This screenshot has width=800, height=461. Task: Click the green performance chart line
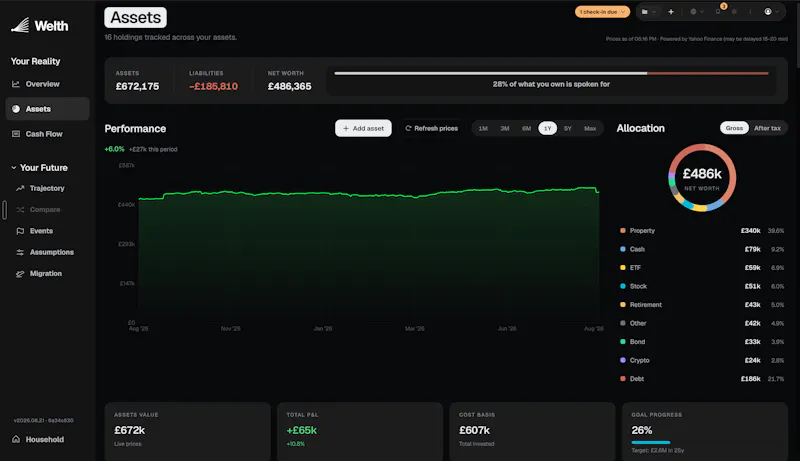pyautogui.click(x=367, y=194)
